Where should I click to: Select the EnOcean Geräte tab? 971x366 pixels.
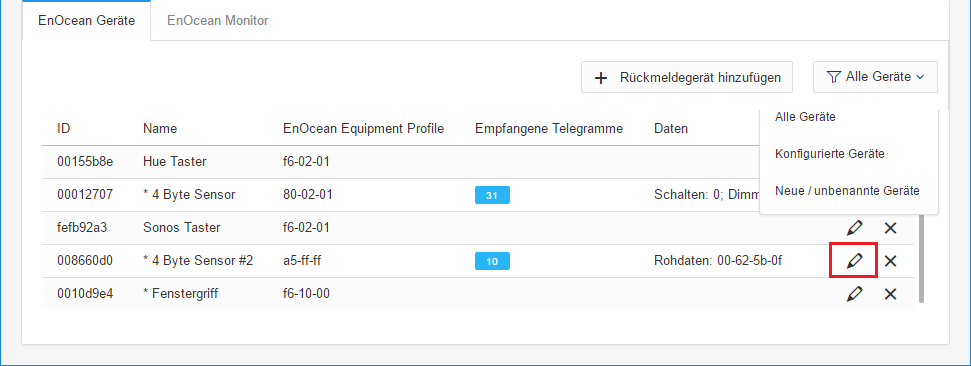click(x=87, y=20)
